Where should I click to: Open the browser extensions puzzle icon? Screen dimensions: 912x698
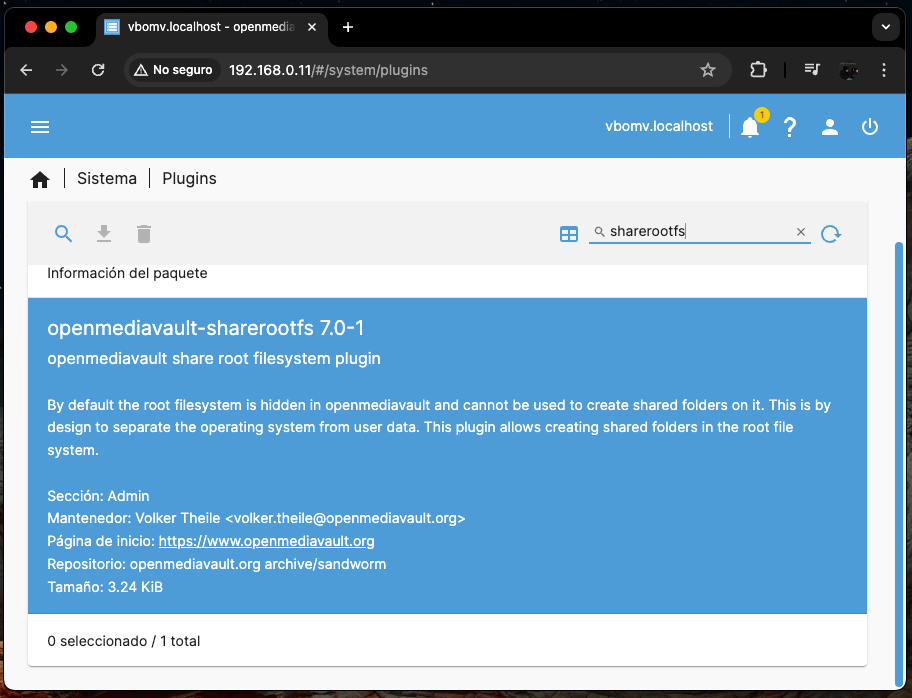[758, 70]
